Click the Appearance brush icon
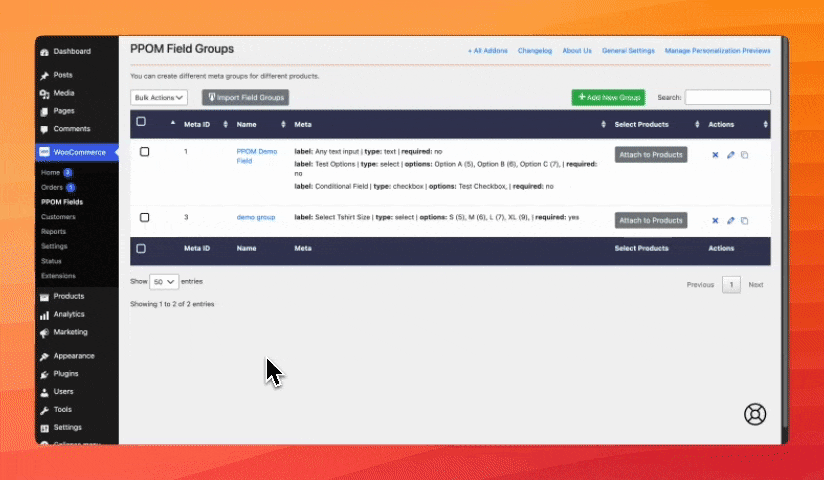This screenshot has width=824, height=480. [44, 356]
